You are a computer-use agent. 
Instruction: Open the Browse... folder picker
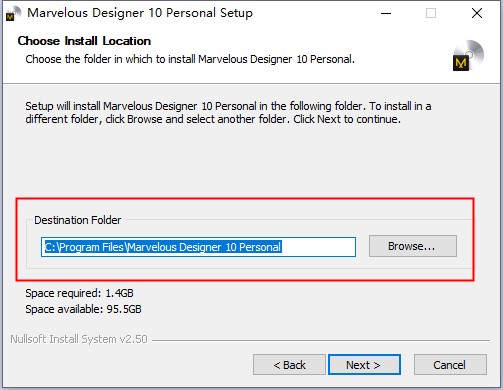click(413, 246)
